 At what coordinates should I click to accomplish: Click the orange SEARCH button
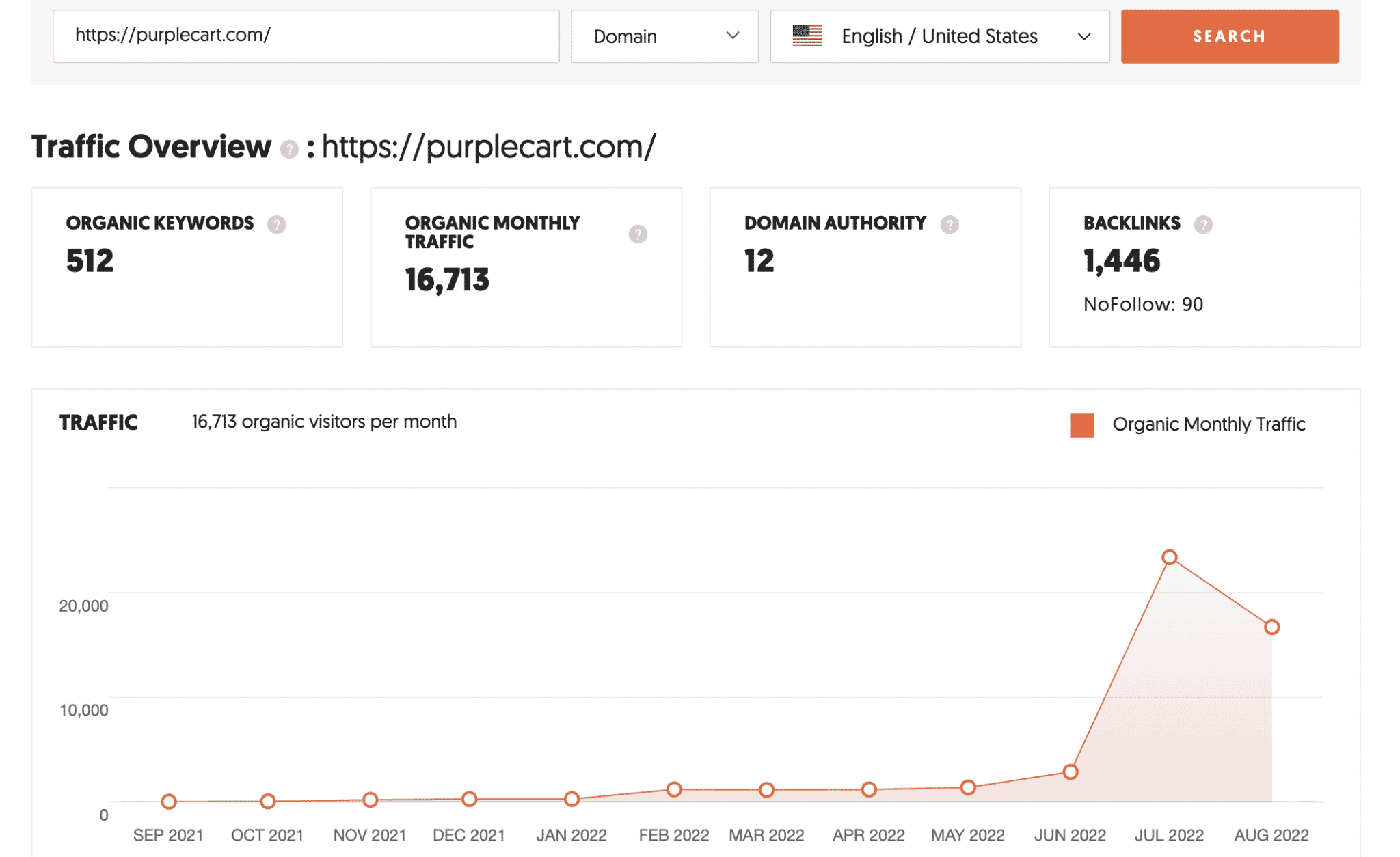[x=1229, y=36]
